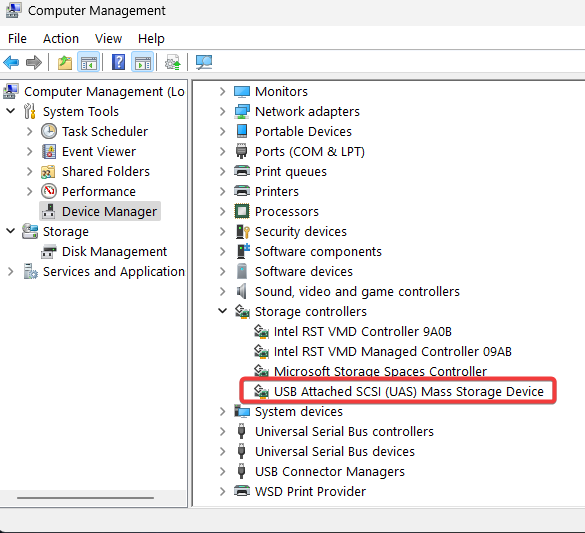This screenshot has width=585, height=533.
Task: Select Software components label
Action: [318, 251]
